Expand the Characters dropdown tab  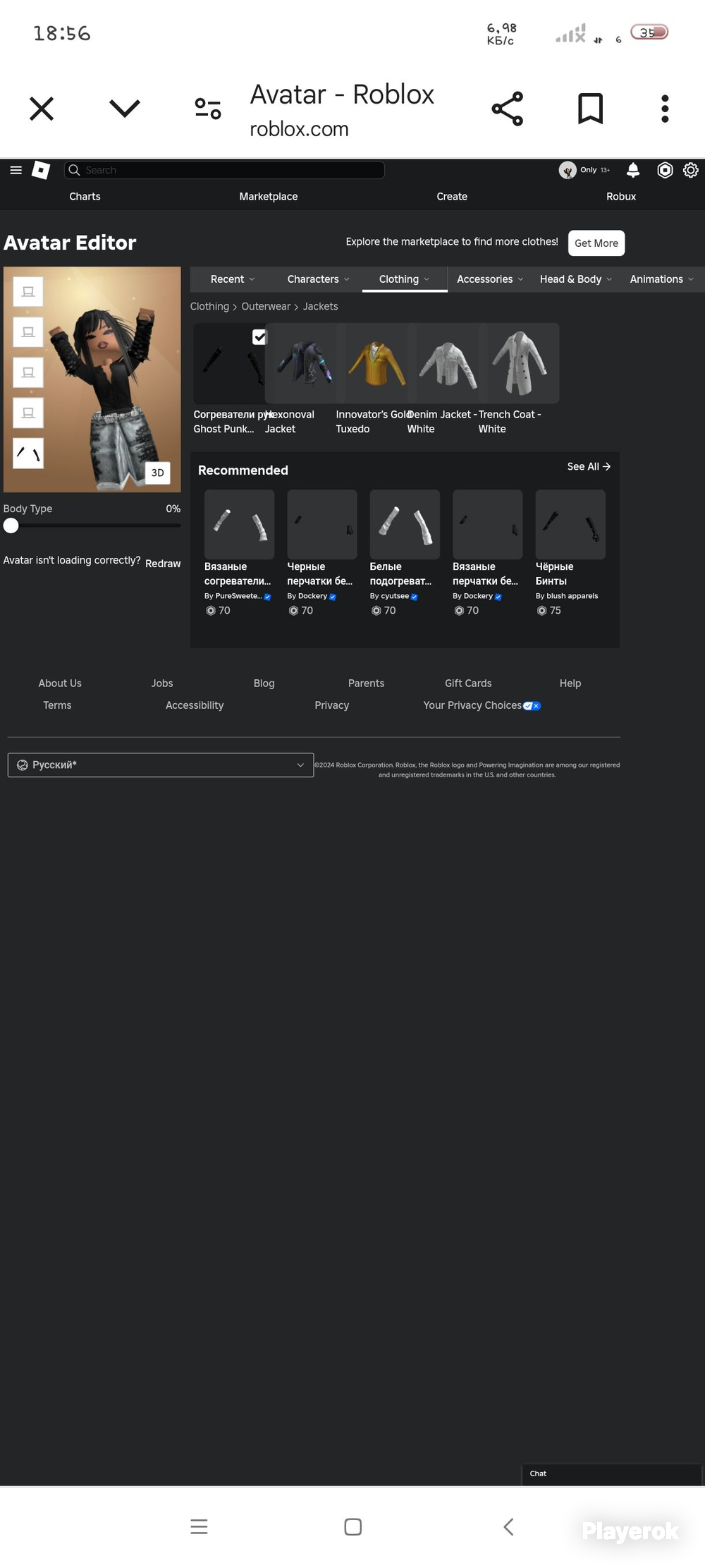[319, 279]
